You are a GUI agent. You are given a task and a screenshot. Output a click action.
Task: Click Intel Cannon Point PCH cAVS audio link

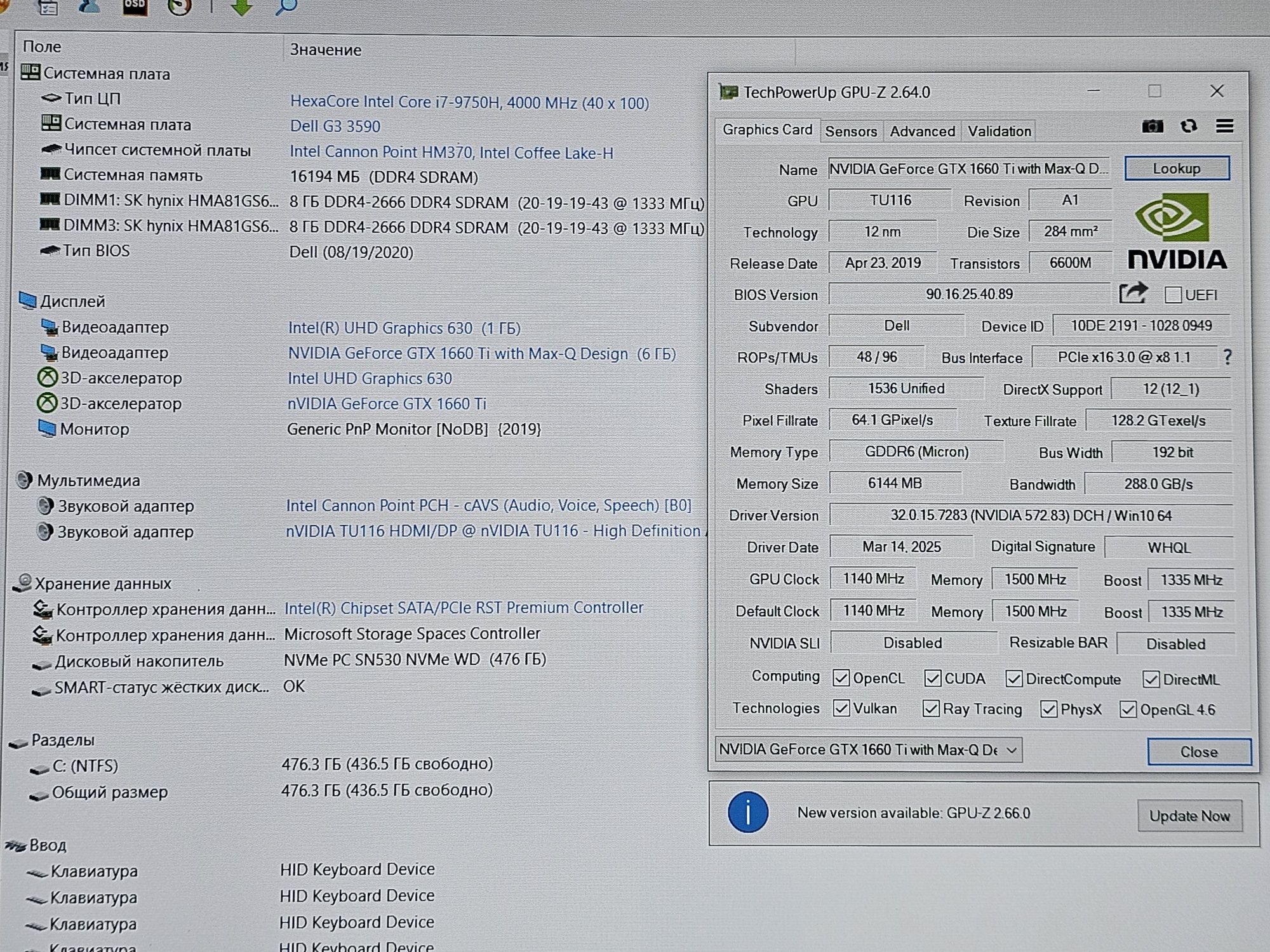coord(488,505)
